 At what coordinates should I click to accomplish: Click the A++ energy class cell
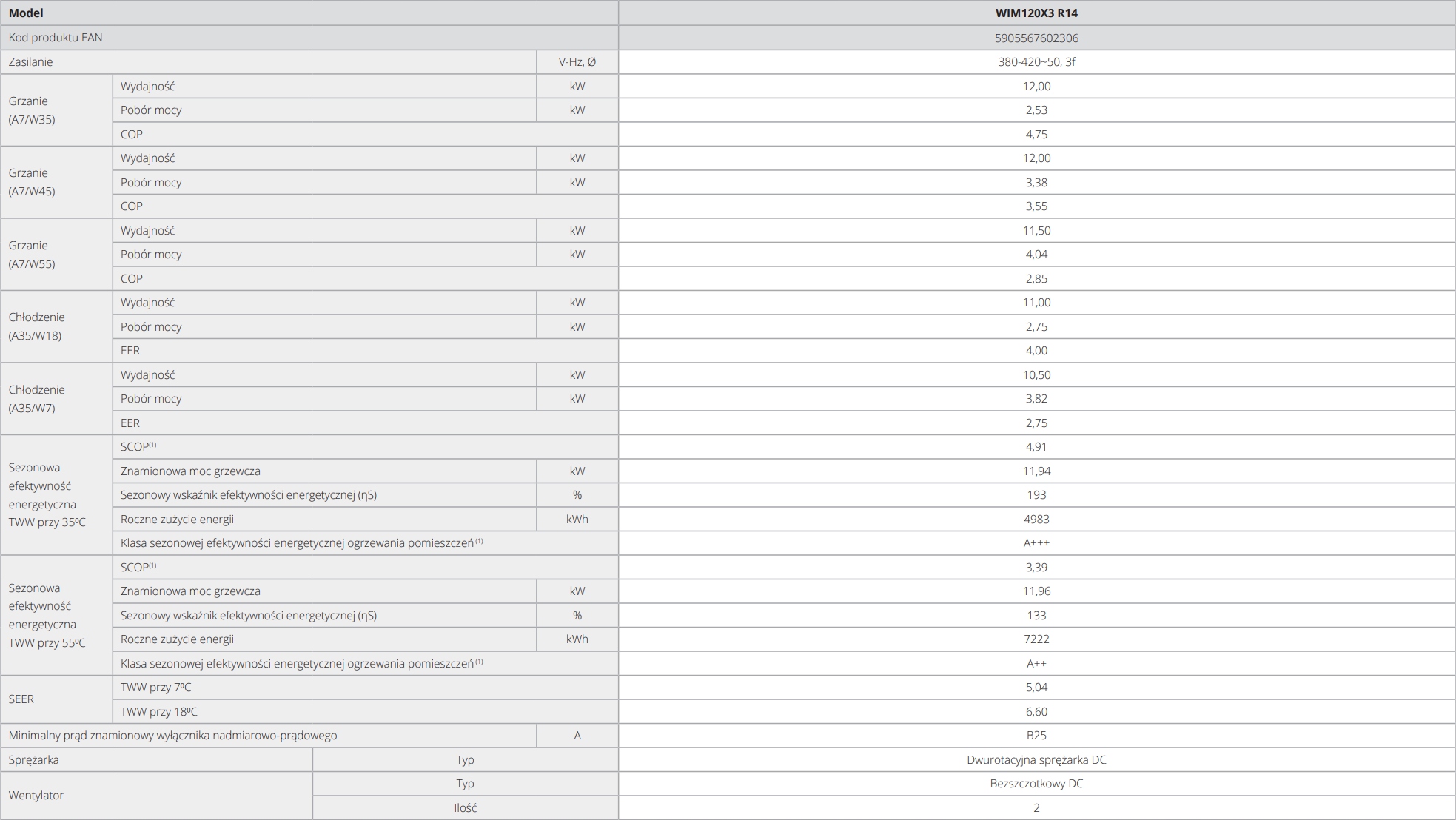1036,664
